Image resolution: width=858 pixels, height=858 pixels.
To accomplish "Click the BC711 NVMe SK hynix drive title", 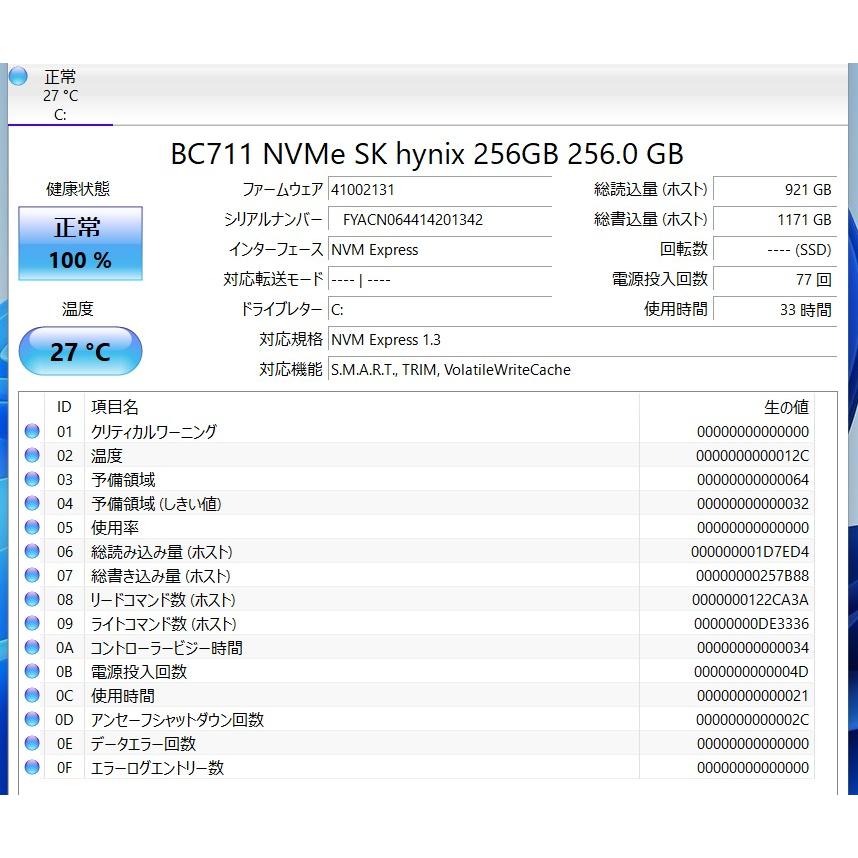I will pos(427,153).
